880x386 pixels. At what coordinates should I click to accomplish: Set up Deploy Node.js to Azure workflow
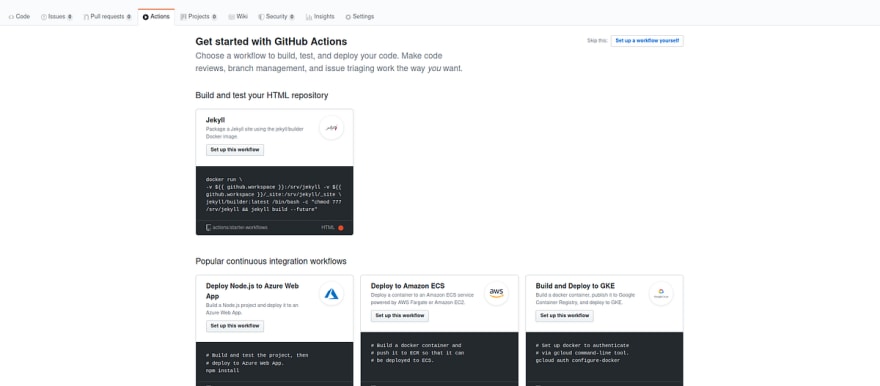[235, 326]
